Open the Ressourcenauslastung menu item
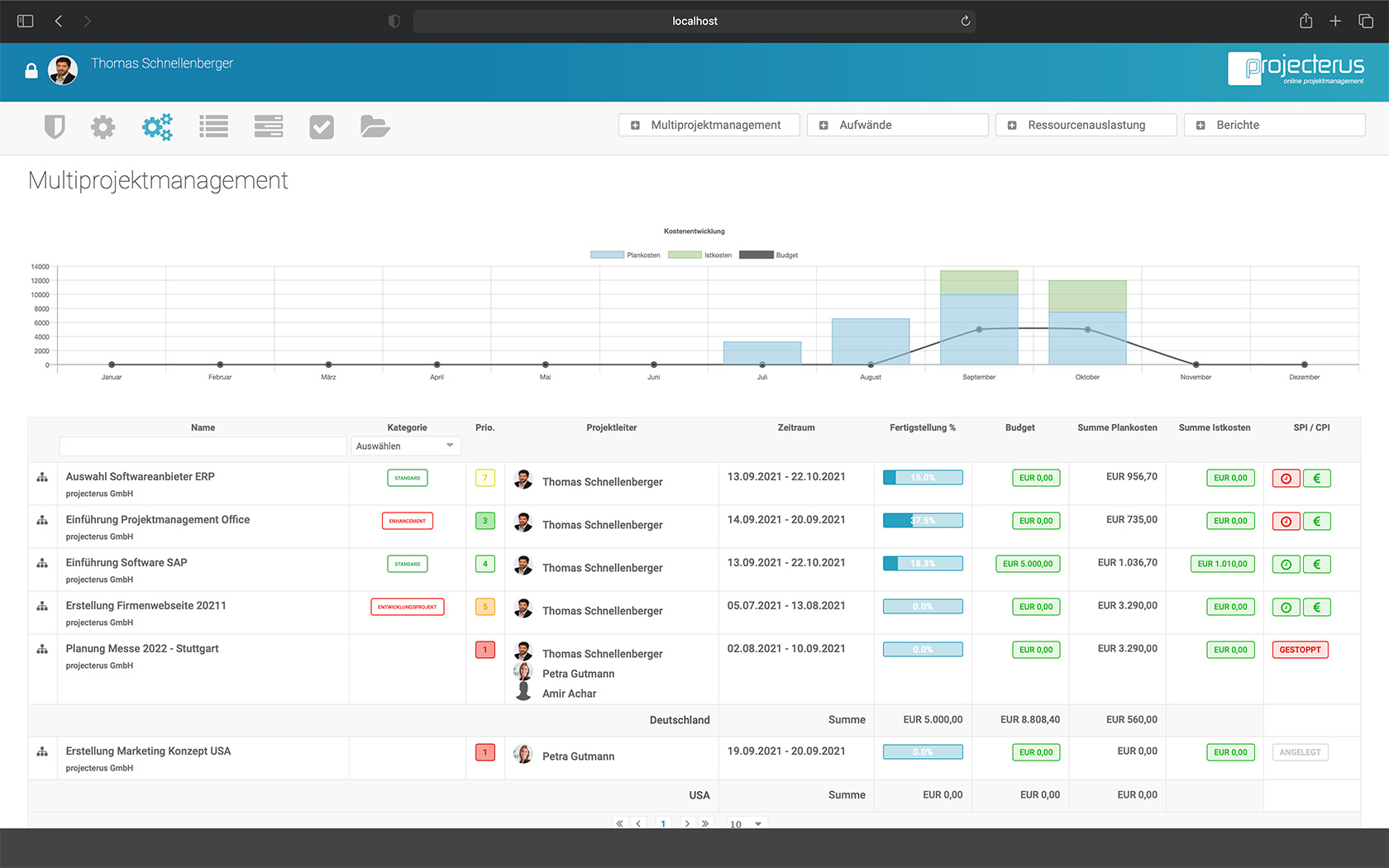Viewport: 1389px width, 868px height. coord(1086,125)
